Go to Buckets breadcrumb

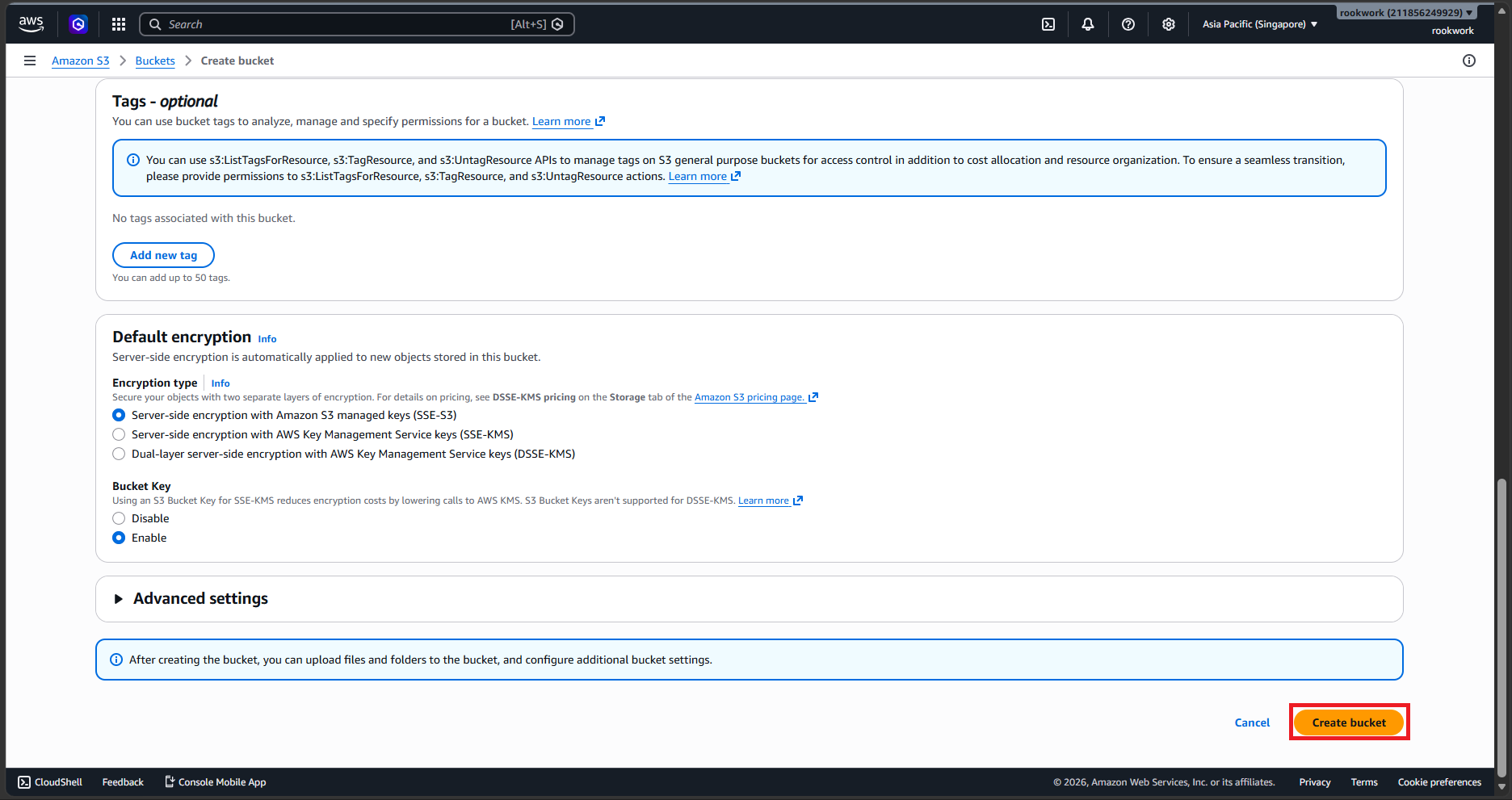point(155,61)
